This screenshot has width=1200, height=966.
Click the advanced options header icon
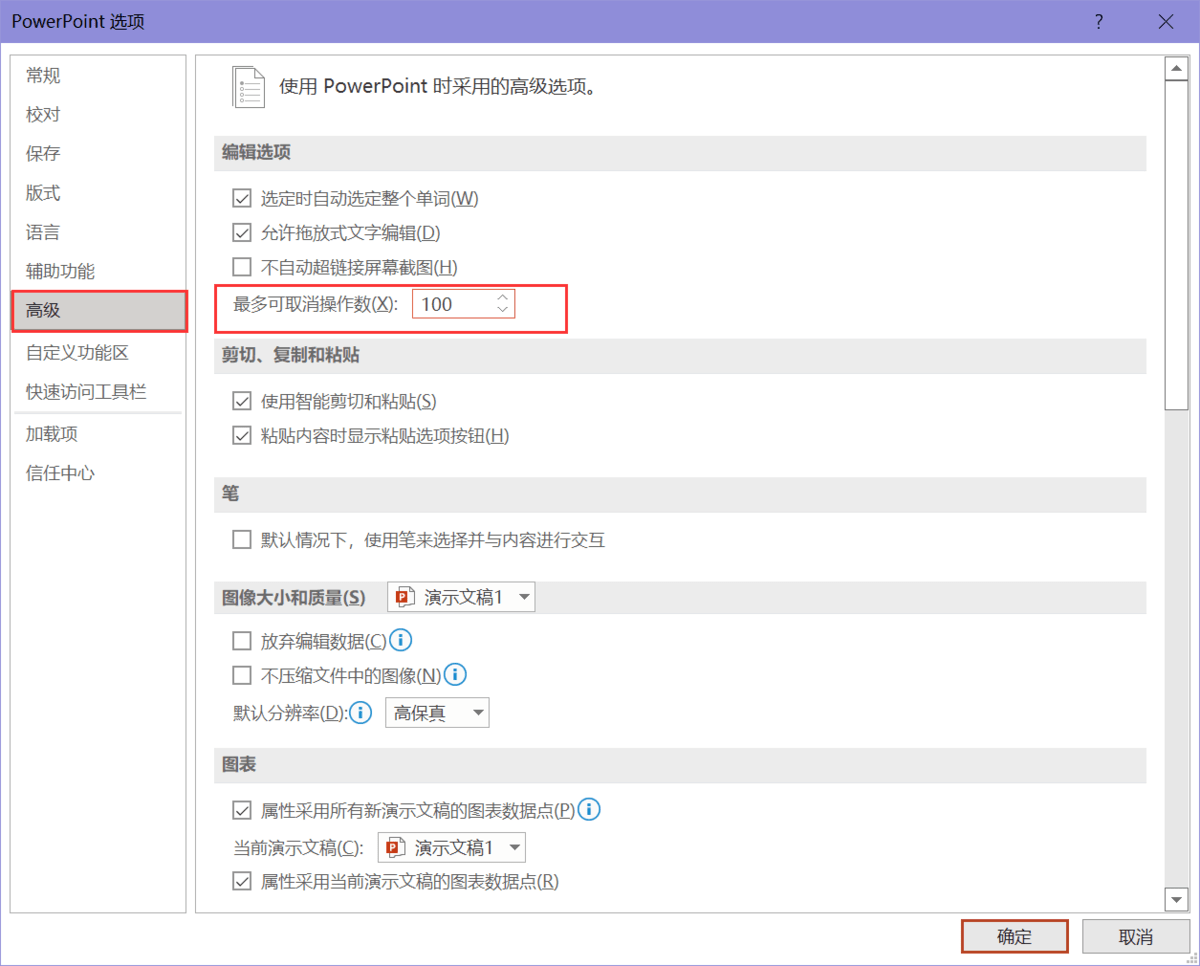249,87
